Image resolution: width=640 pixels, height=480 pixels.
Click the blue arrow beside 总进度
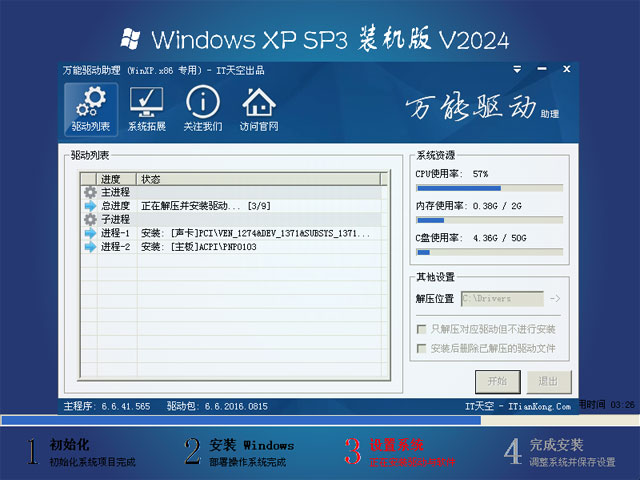click(x=90, y=206)
